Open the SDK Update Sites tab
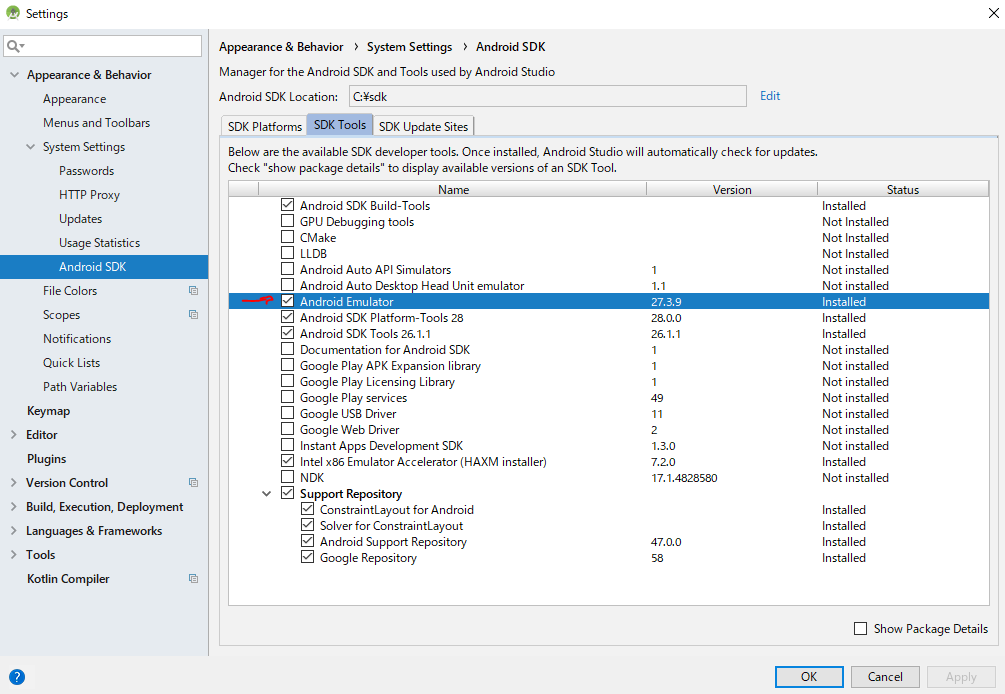The width and height of the screenshot is (1005, 694). [x=423, y=126]
